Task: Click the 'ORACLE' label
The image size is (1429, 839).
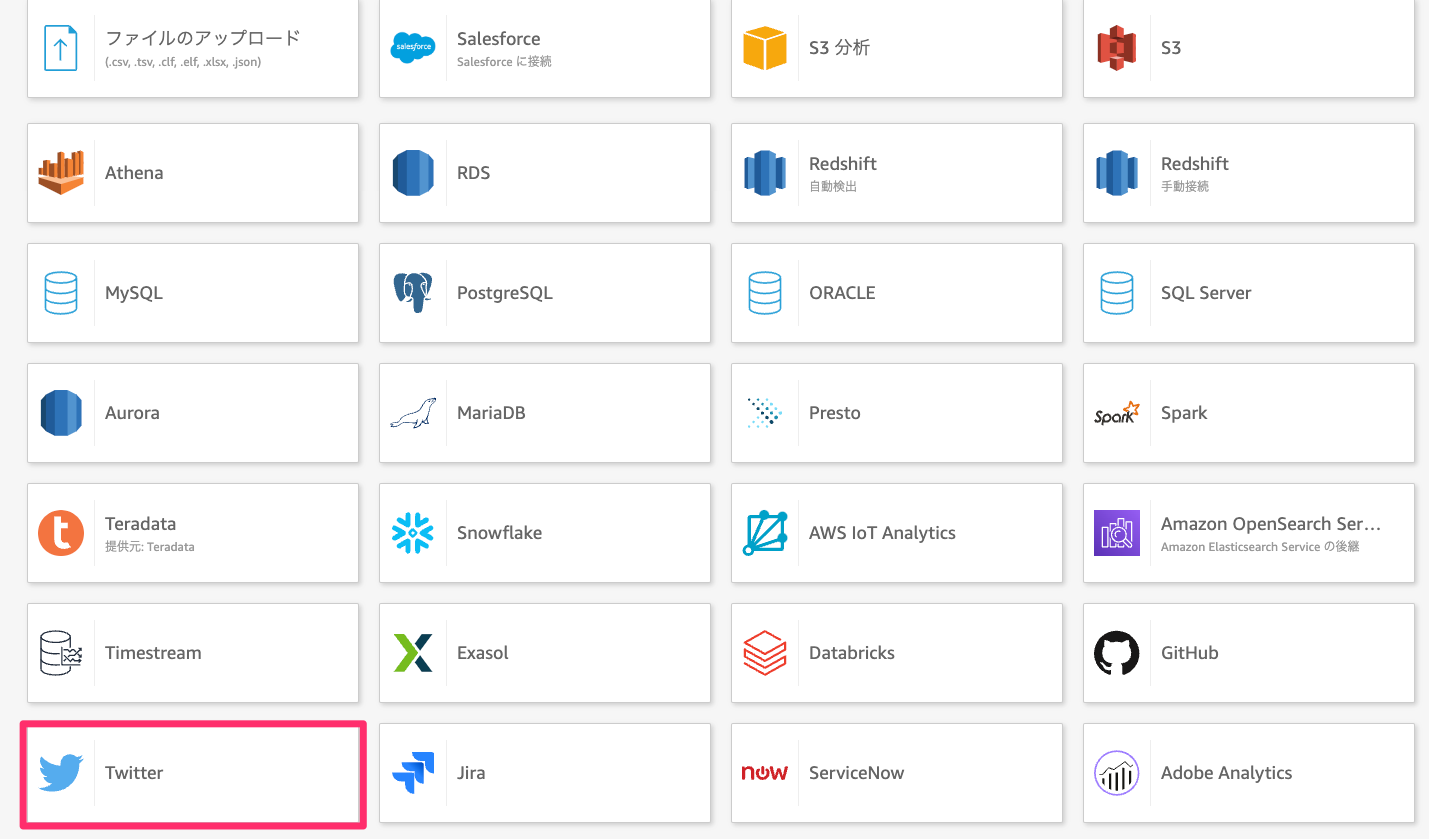Action: (842, 293)
